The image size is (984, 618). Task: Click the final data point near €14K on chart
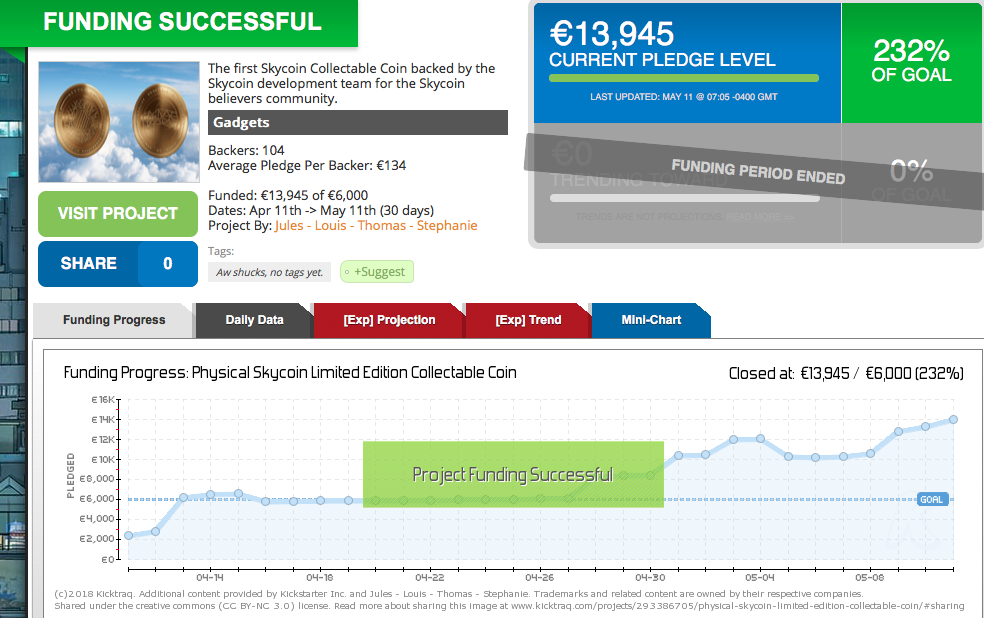[x=953, y=420]
